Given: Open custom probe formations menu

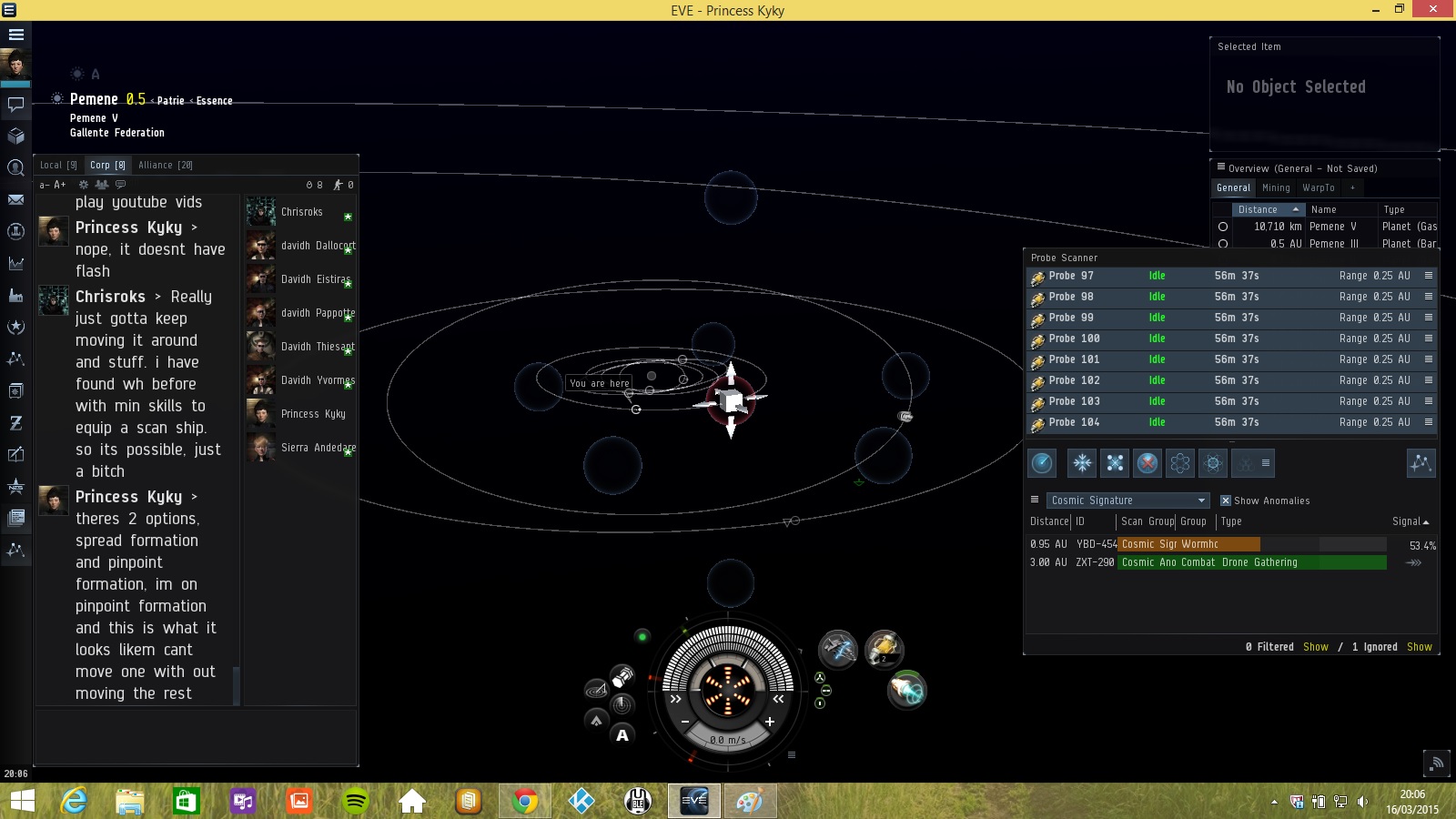Looking at the screenshot, I should 1265,463.
